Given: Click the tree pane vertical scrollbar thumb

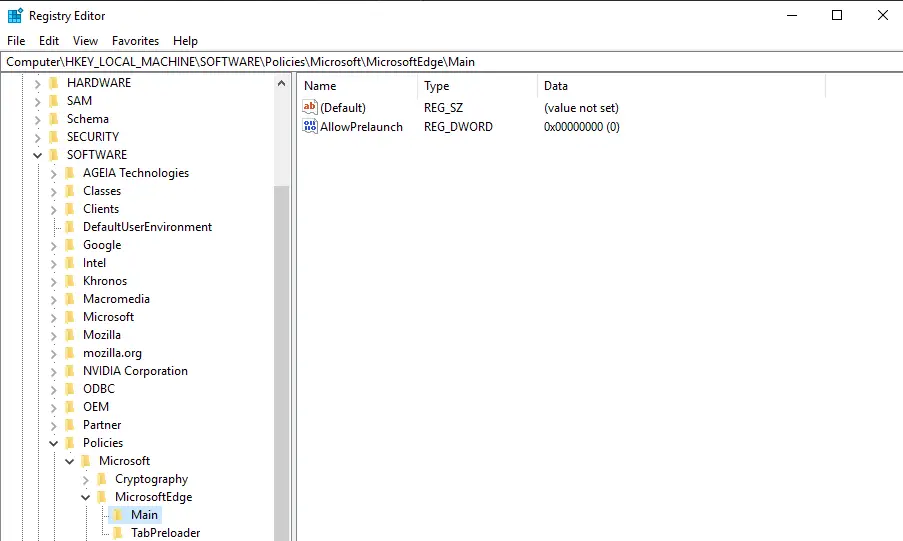Looking at the screenshot, I should pos(281,363).
